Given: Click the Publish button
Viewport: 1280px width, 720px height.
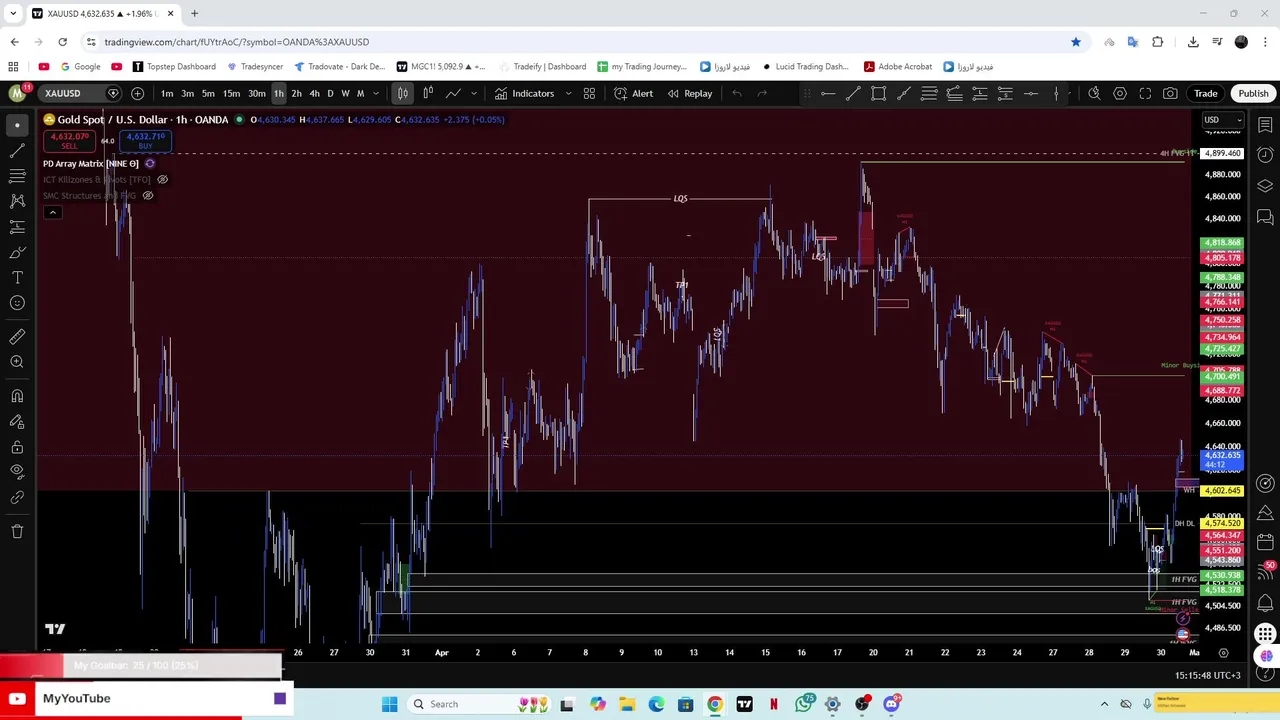Looking at the screenshot, I should click(1253, 93).
